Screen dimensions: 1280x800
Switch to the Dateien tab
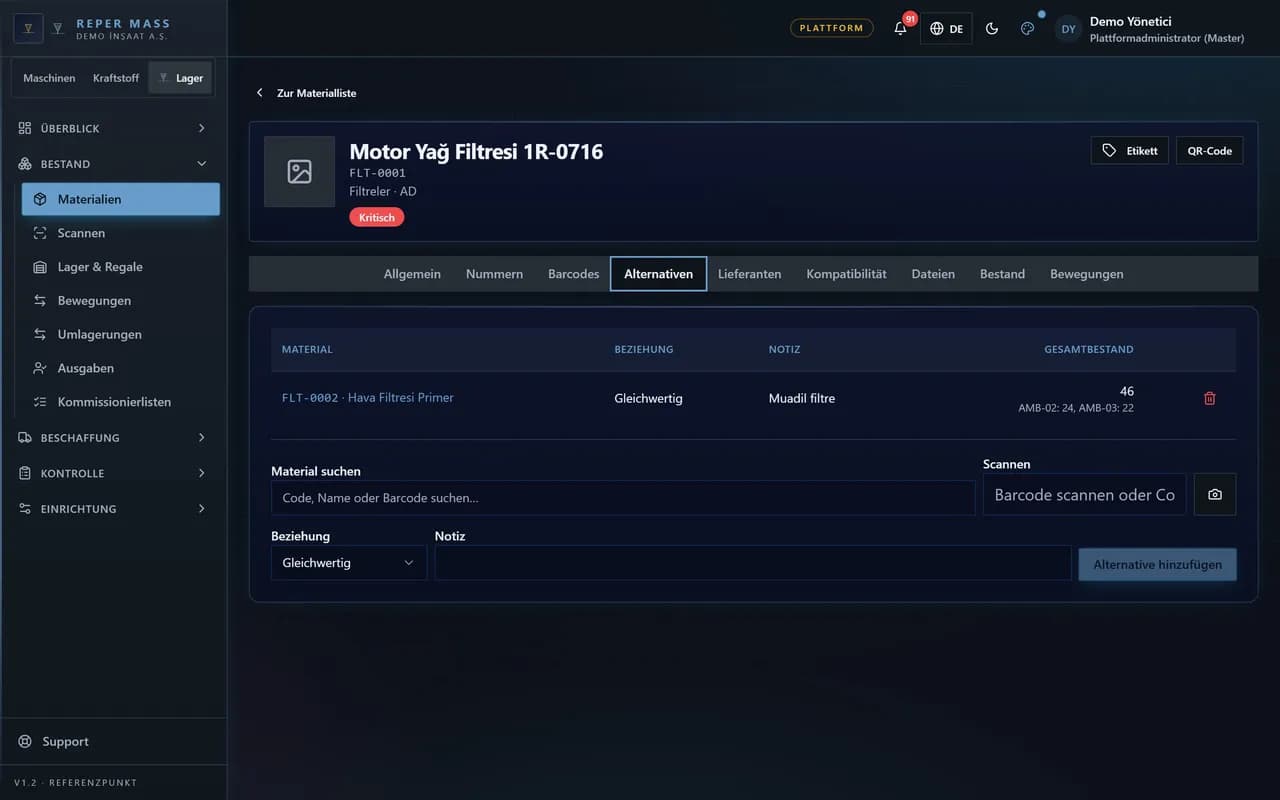[x=933, y=274]
